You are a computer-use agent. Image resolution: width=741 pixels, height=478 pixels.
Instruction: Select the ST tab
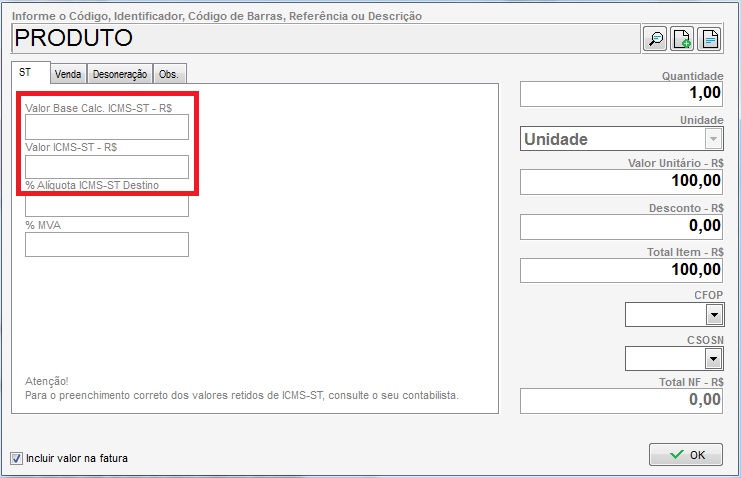coord(27,73)
